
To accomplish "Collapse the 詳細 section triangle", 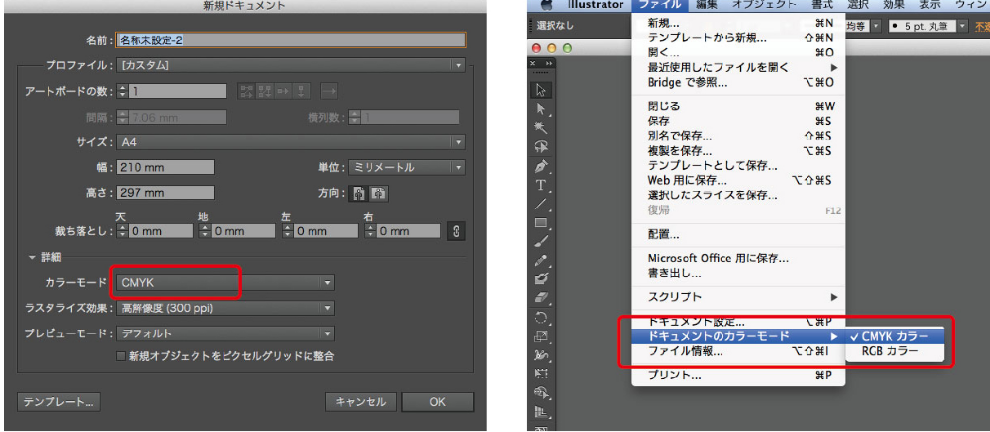I will point(32,257).
